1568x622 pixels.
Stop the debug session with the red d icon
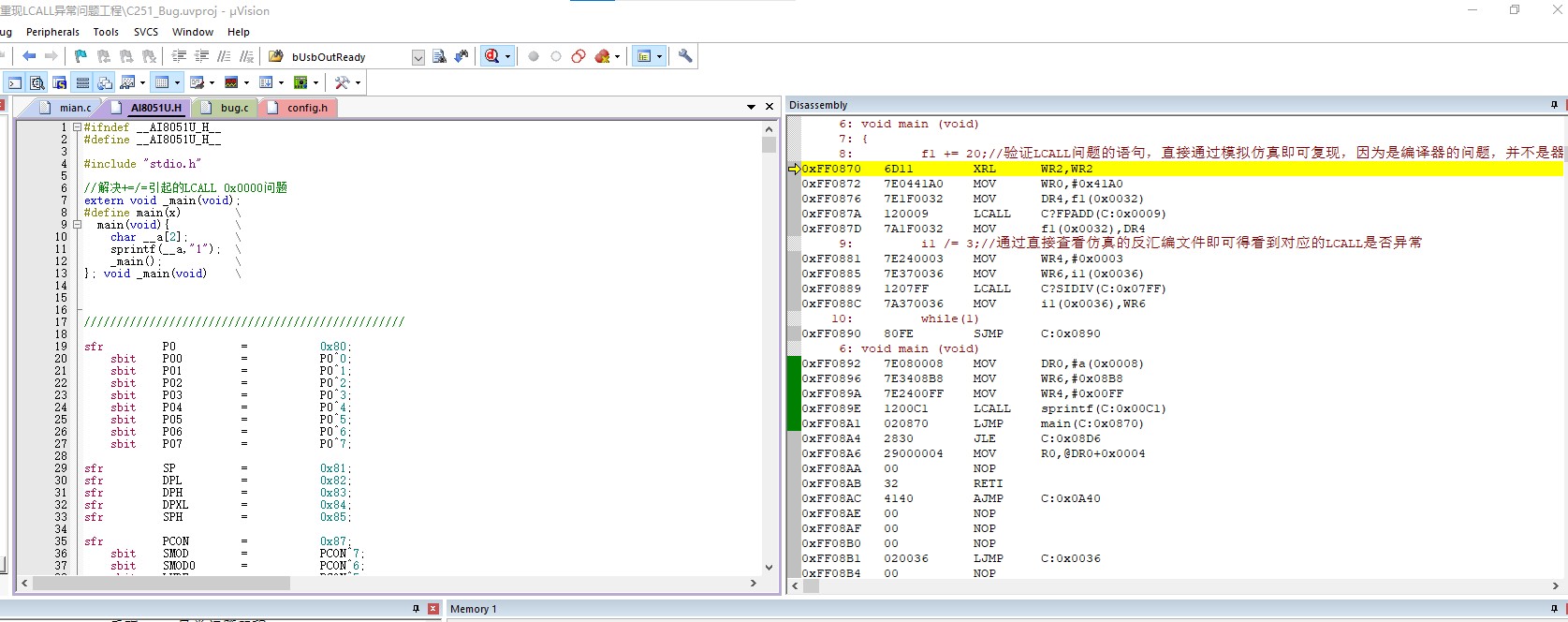[x=491, y=56]
